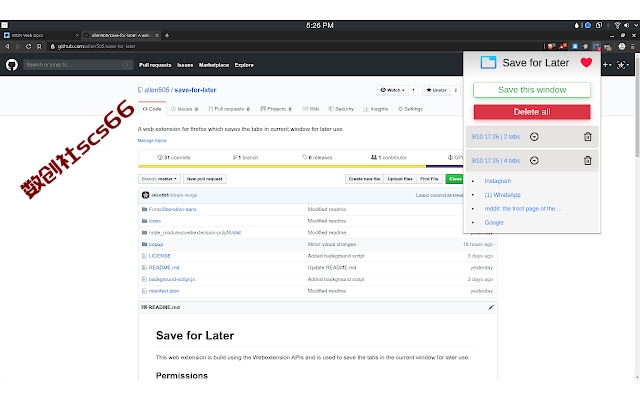Reload the page with the refresh icon
640x400 pixels.
tap(29, 47)
